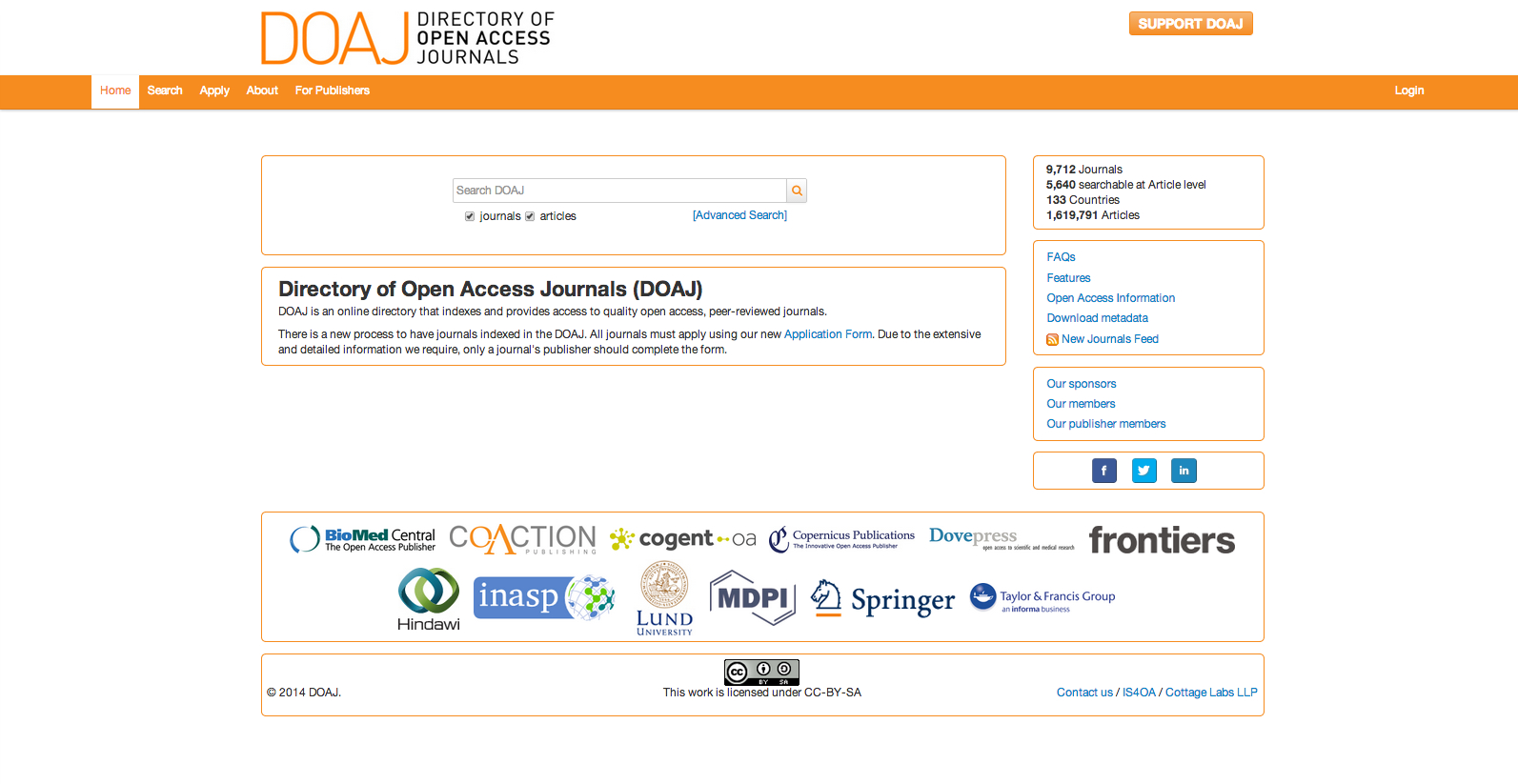1518x784 pixels.
Task: Click the DOAJ logo in header
Action: click(408, 38)
